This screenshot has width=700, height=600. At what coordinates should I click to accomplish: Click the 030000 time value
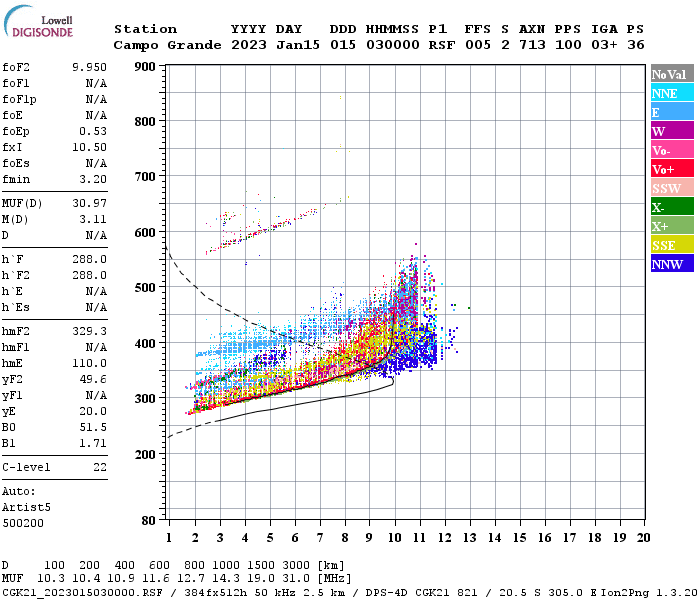[x=393, y=45]
